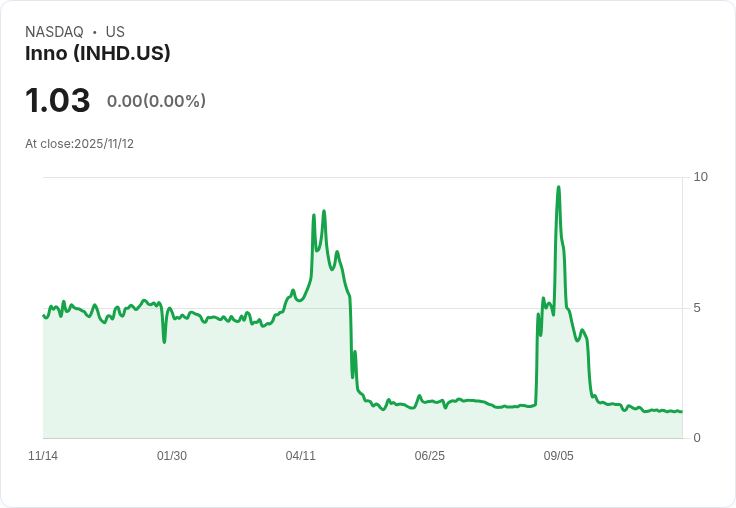Click the leftmost start of price line
This screenshot has width=736, height=508.
44,316
